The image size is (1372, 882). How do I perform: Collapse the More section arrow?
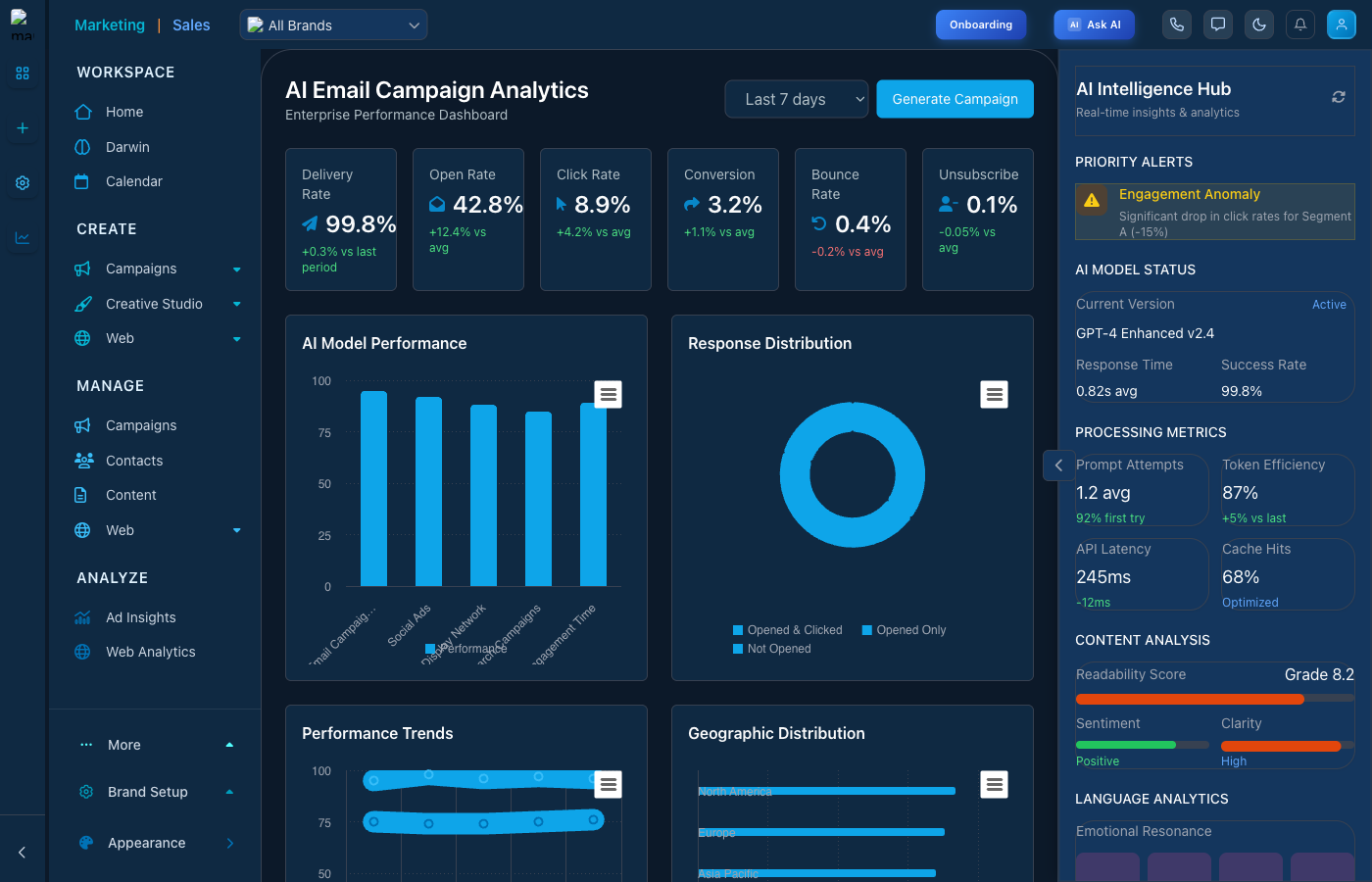(x=229, y=745)
